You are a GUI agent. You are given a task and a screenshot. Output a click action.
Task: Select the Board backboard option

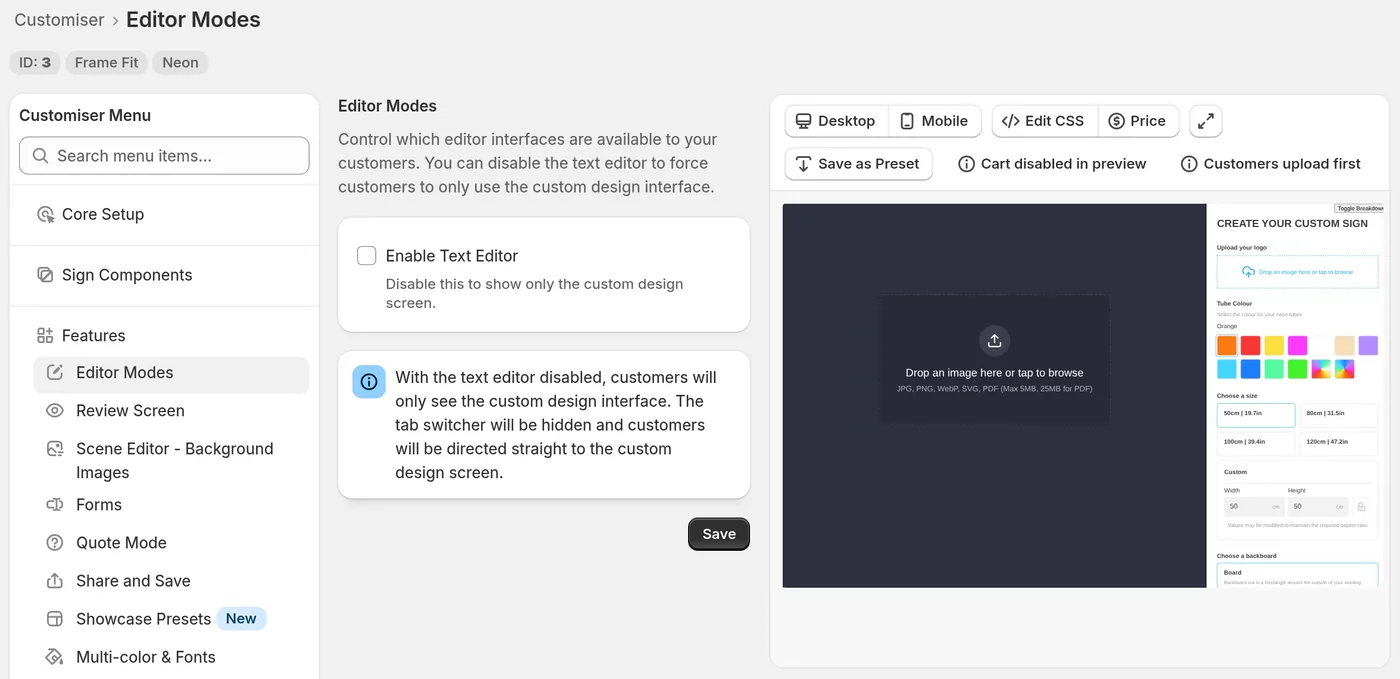pyautogui.click(x=1297, y=576)
